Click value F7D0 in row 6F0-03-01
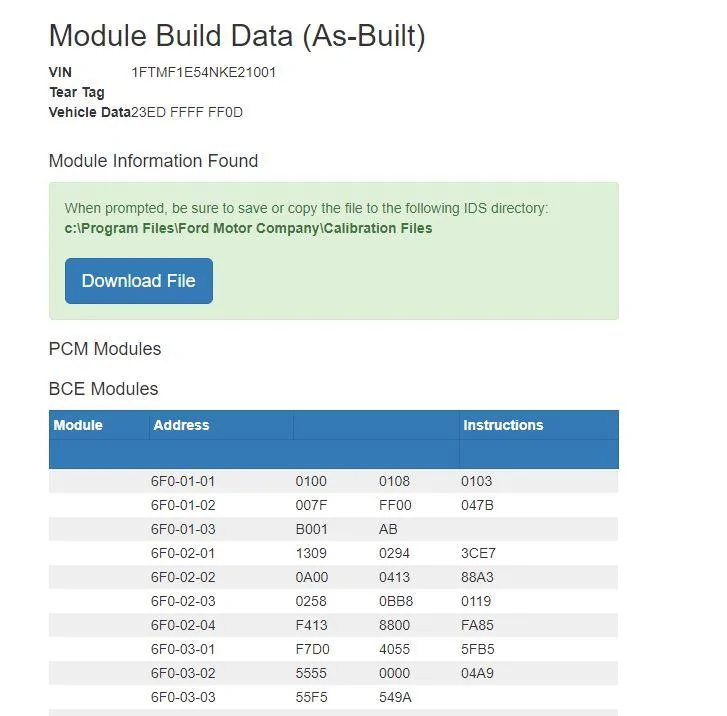The width and height of the screenshot is (727, 716). 312,649
